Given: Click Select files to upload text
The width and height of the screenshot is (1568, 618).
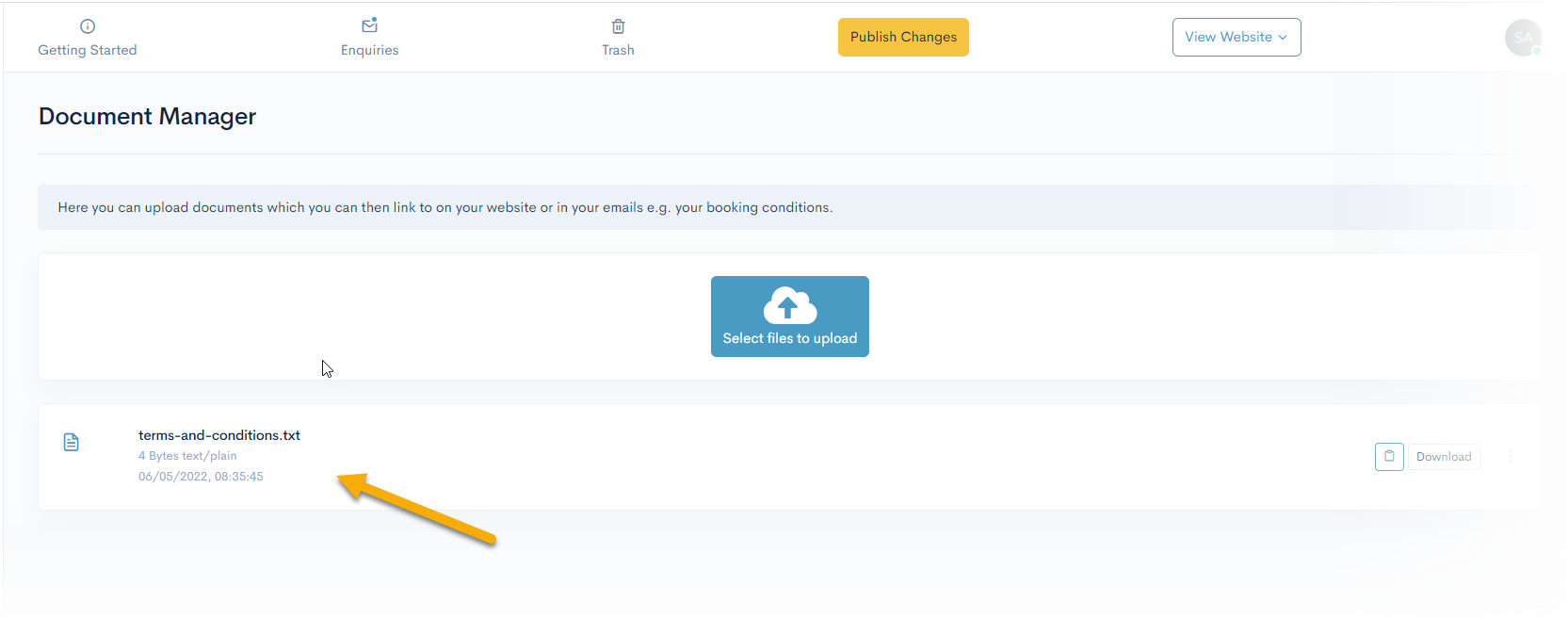Looking at the screenshot, I should (x=789, y=338).
